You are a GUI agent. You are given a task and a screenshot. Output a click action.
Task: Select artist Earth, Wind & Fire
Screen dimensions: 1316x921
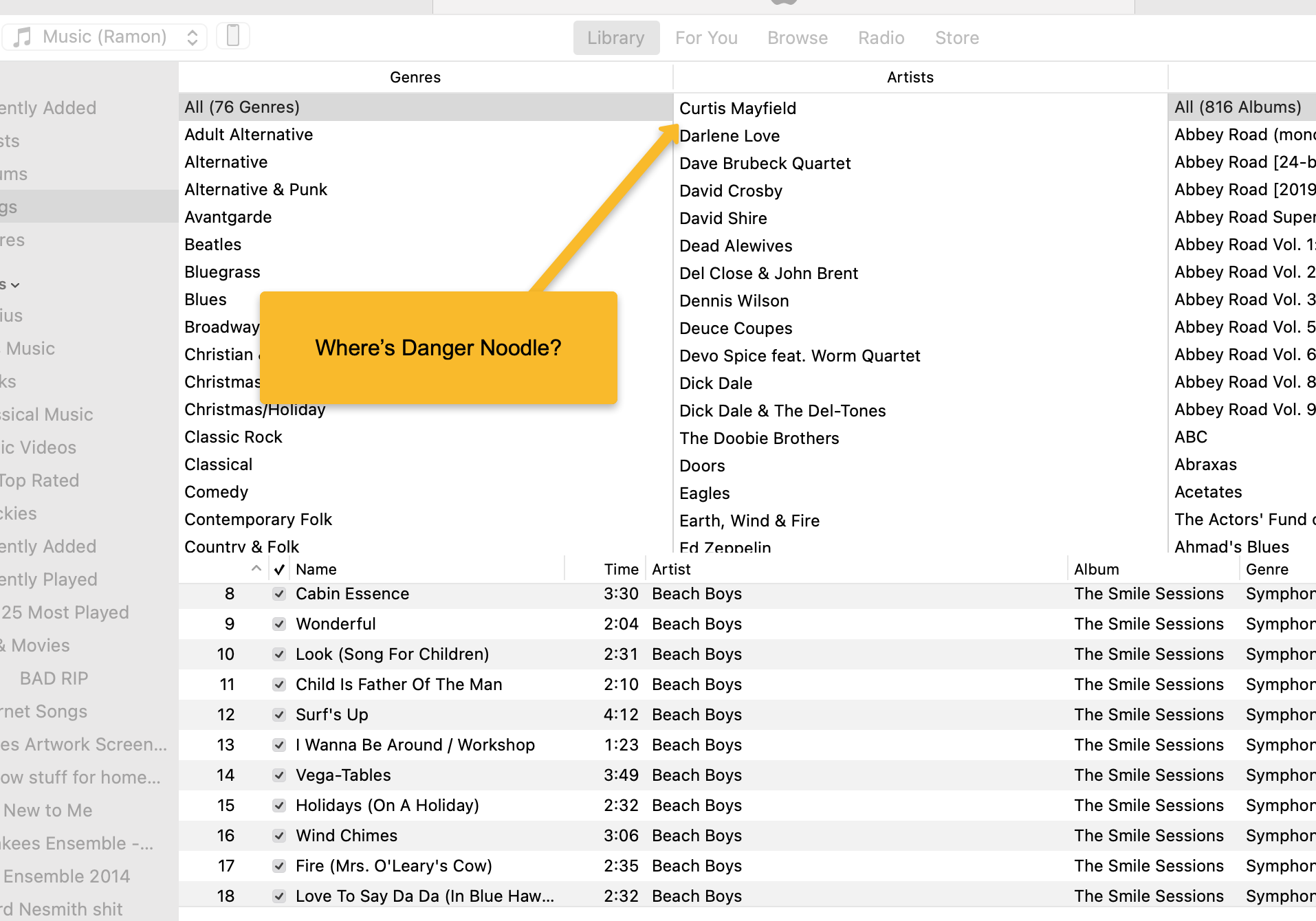(921, 521)
